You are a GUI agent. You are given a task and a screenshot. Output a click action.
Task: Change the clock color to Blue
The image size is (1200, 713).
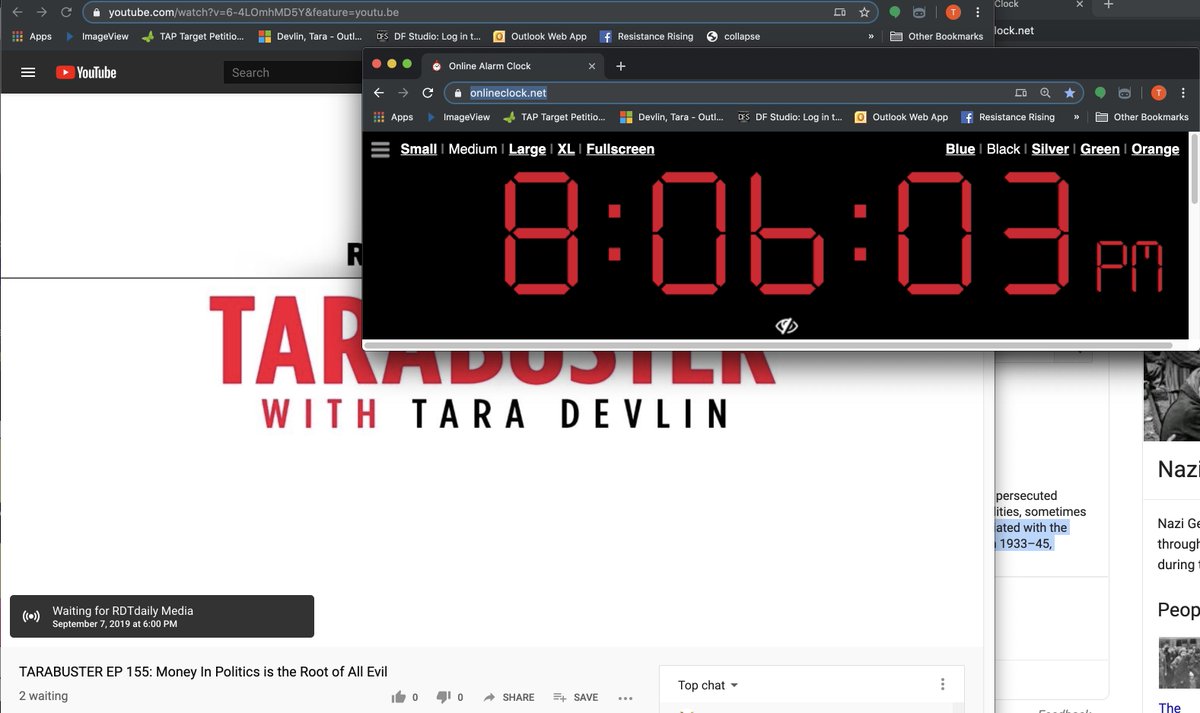point(960,149)
